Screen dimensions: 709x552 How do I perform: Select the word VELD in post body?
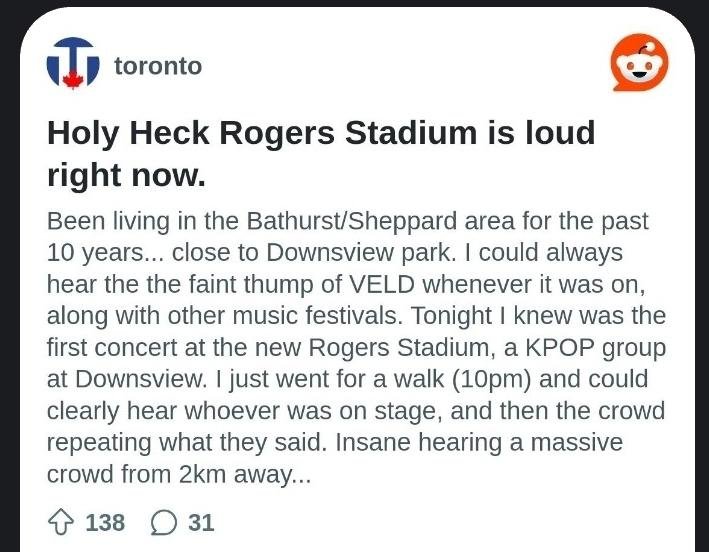pyautogui.click(x=382, y=284)
